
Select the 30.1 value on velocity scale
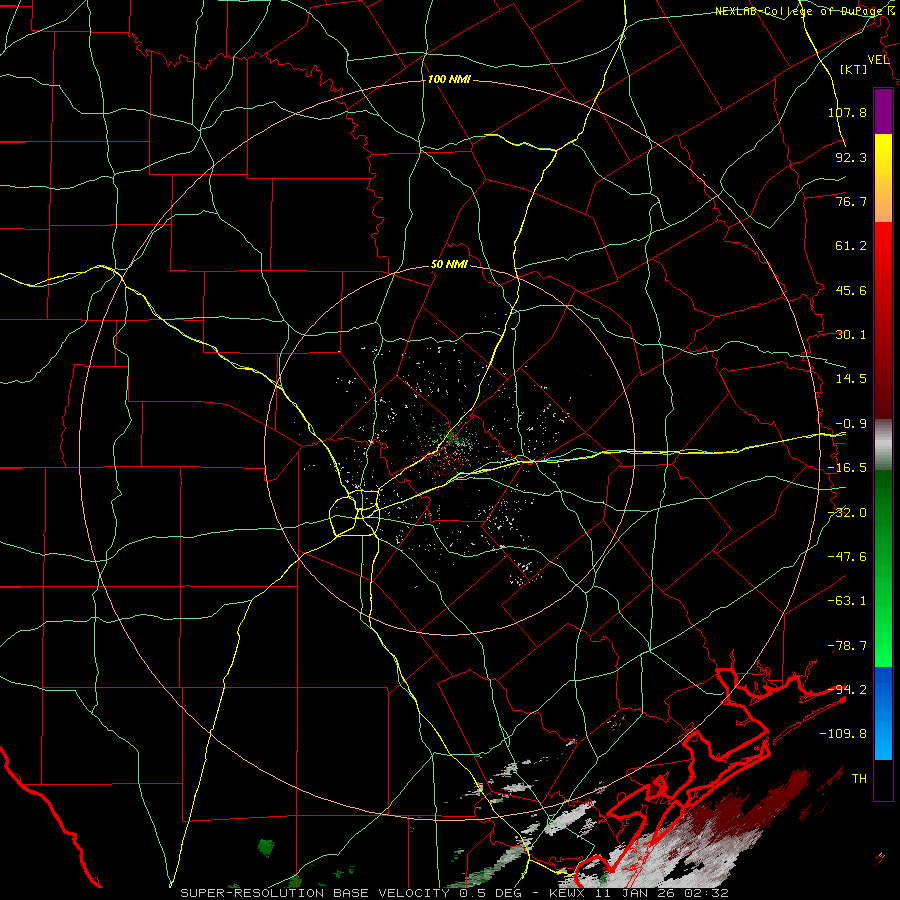[851, 335]
